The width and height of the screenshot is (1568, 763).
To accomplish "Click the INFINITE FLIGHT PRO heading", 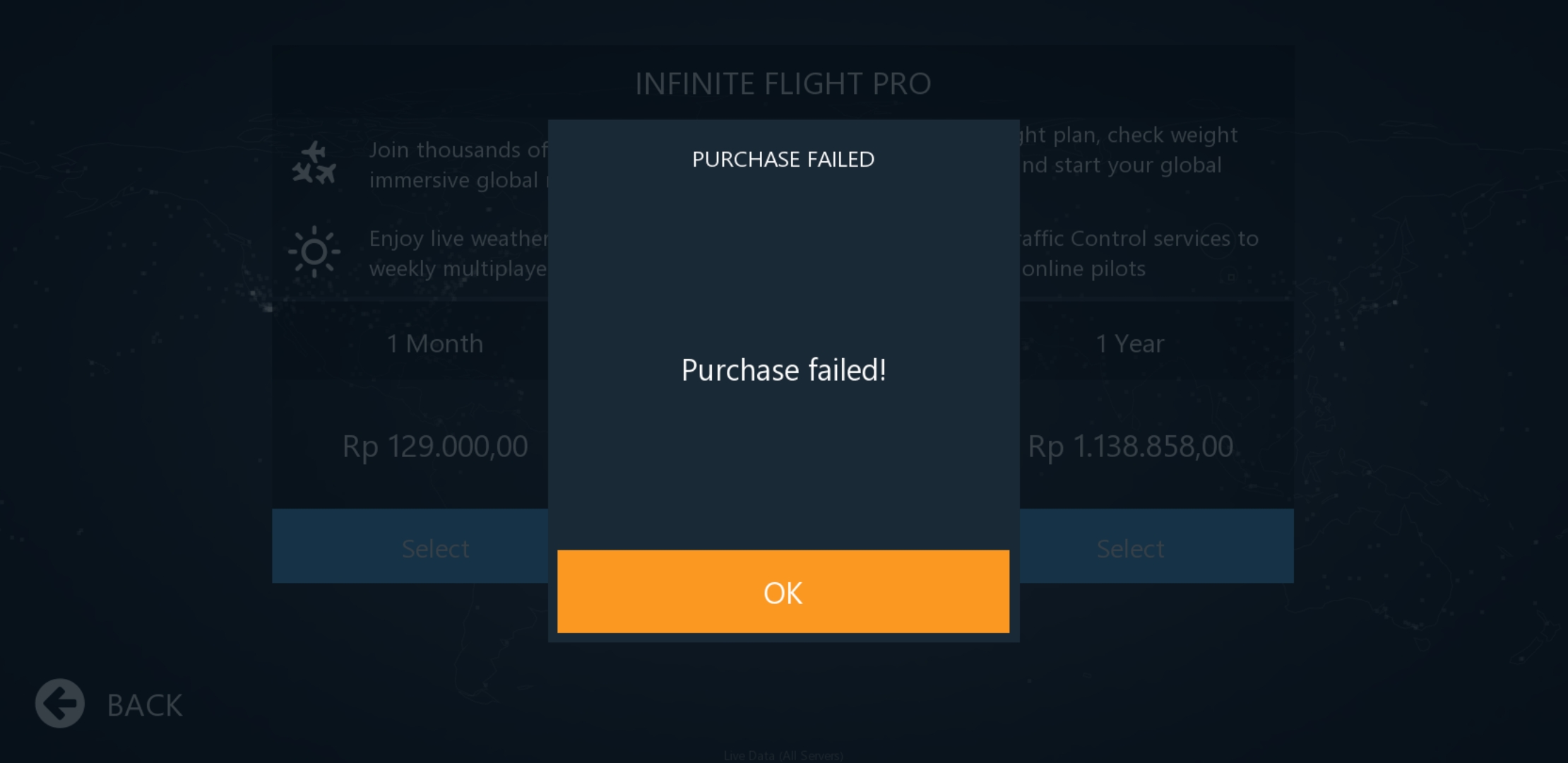I will click(x=783, y=84).
